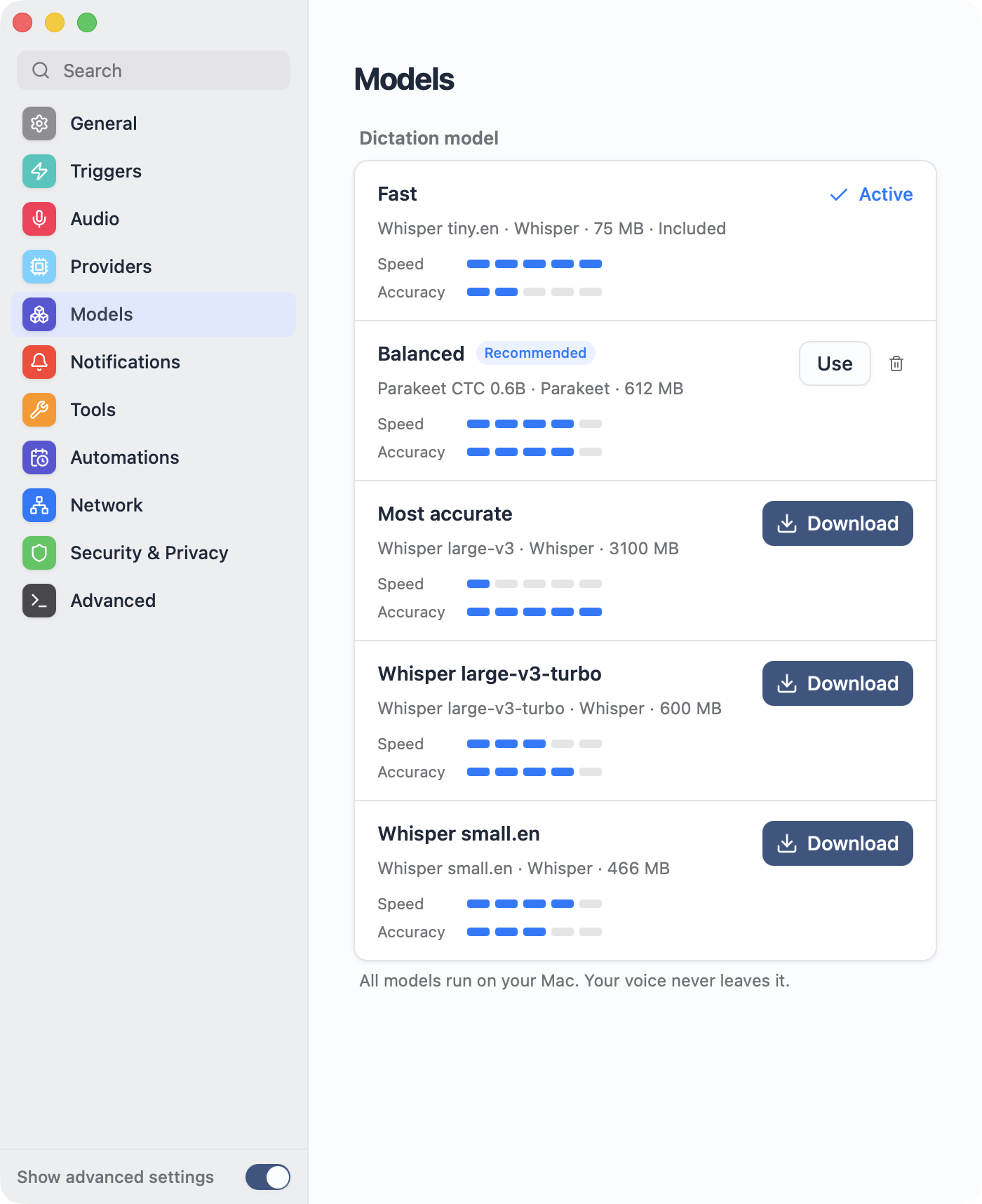Viewport: 982px width, 1204px height.
Task: Click the General gear icon in sidebar
Action: (x=39, y=123)
